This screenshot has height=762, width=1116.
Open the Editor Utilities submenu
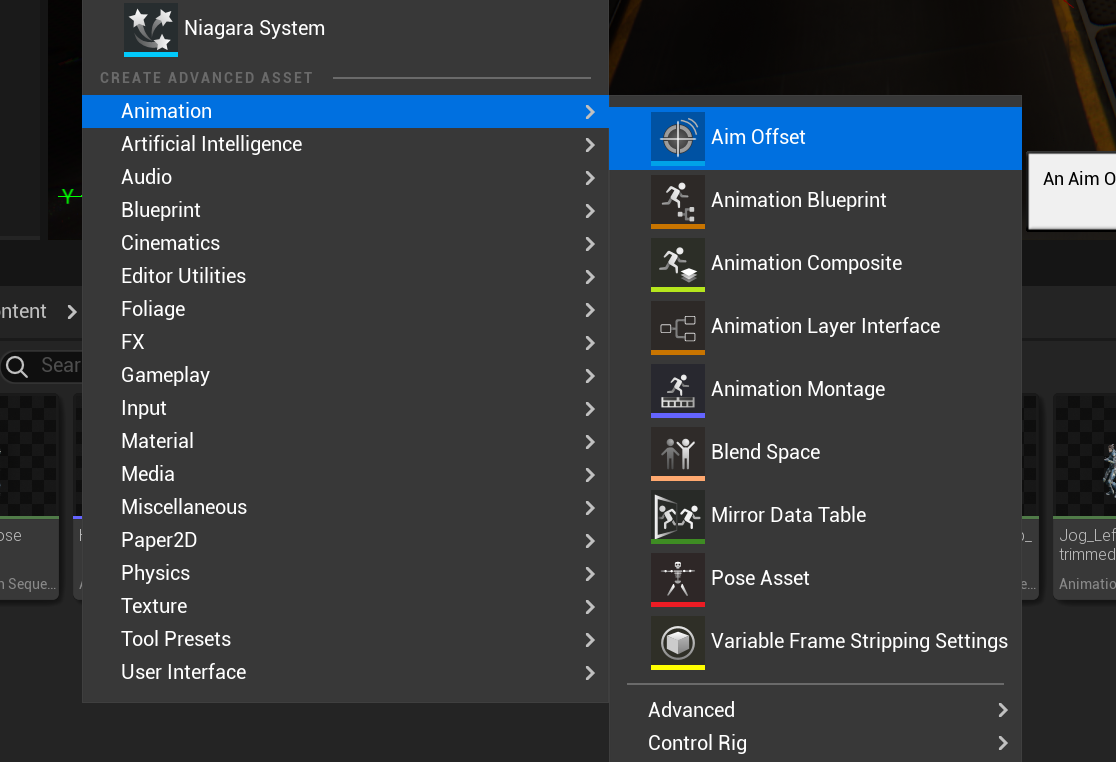pyautogui.click(x=345, y=276)
